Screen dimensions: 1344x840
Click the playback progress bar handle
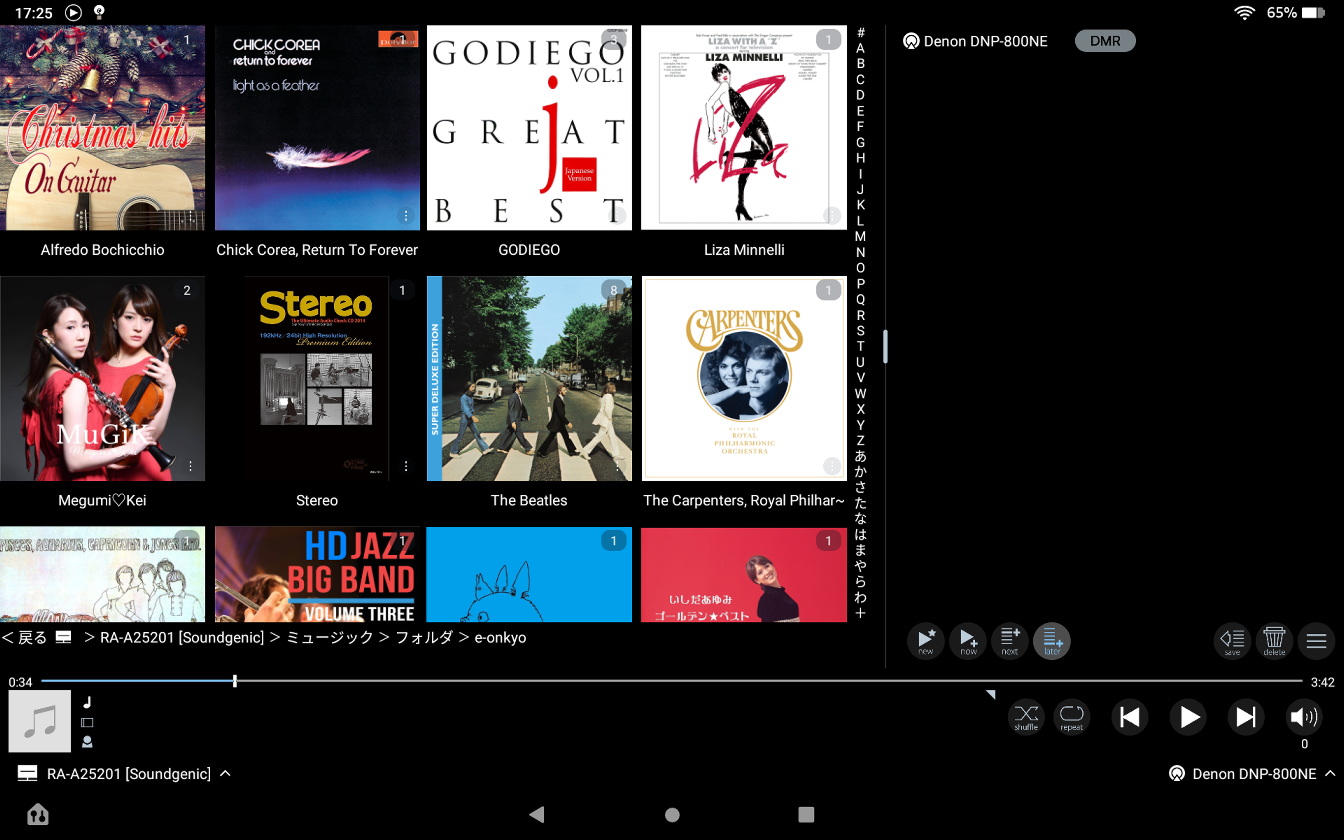(235, 681)
